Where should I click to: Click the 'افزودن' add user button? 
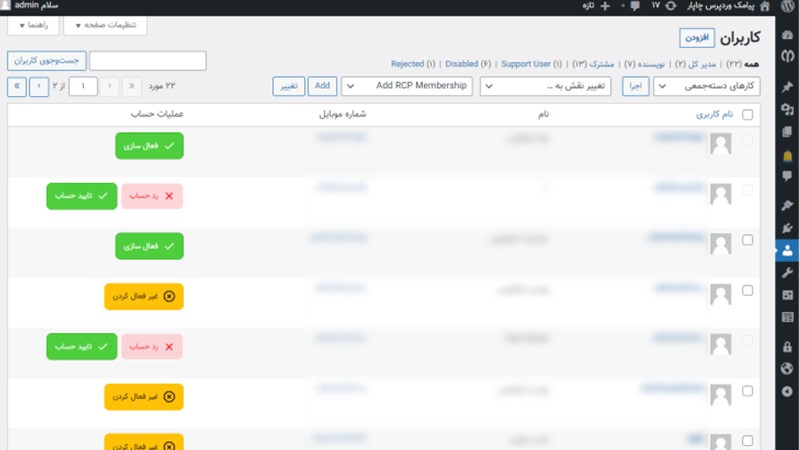coord(696,38)
